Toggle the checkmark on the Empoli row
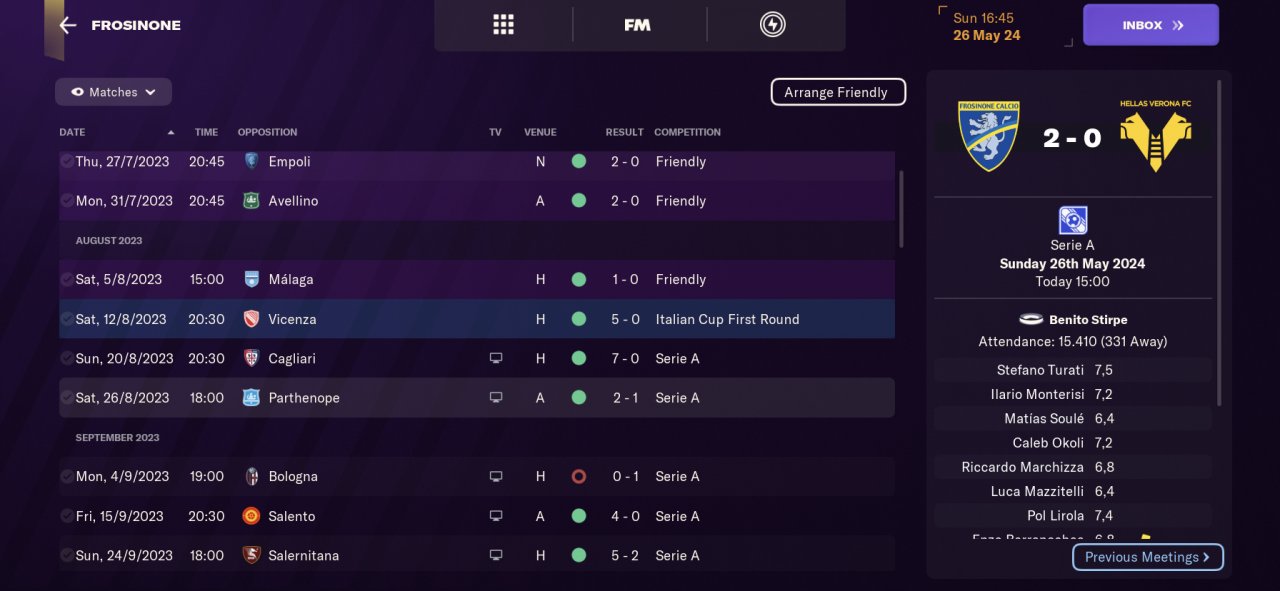1280x591 pixels. [66, 161]
